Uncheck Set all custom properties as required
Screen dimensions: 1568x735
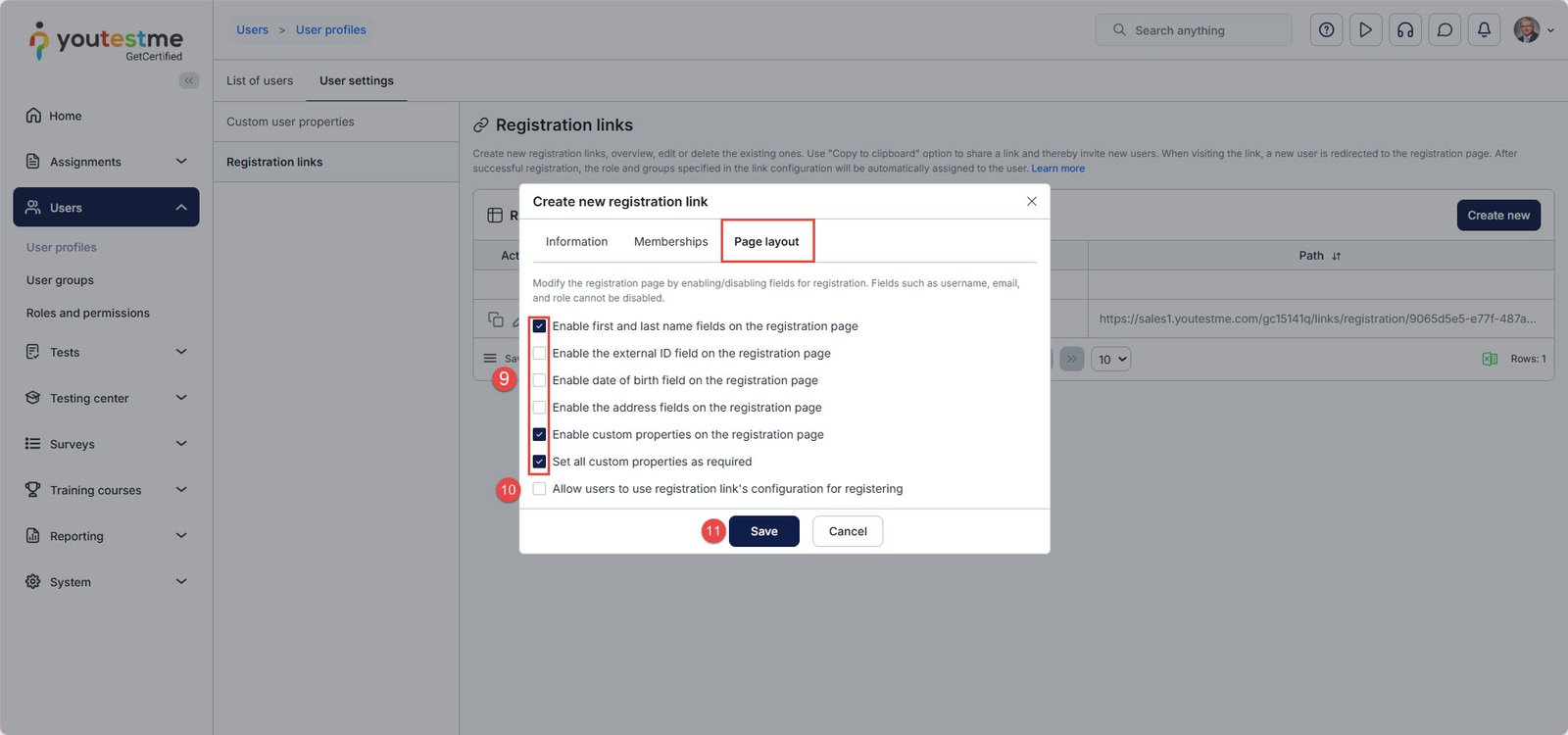click(x=539, y=462)
